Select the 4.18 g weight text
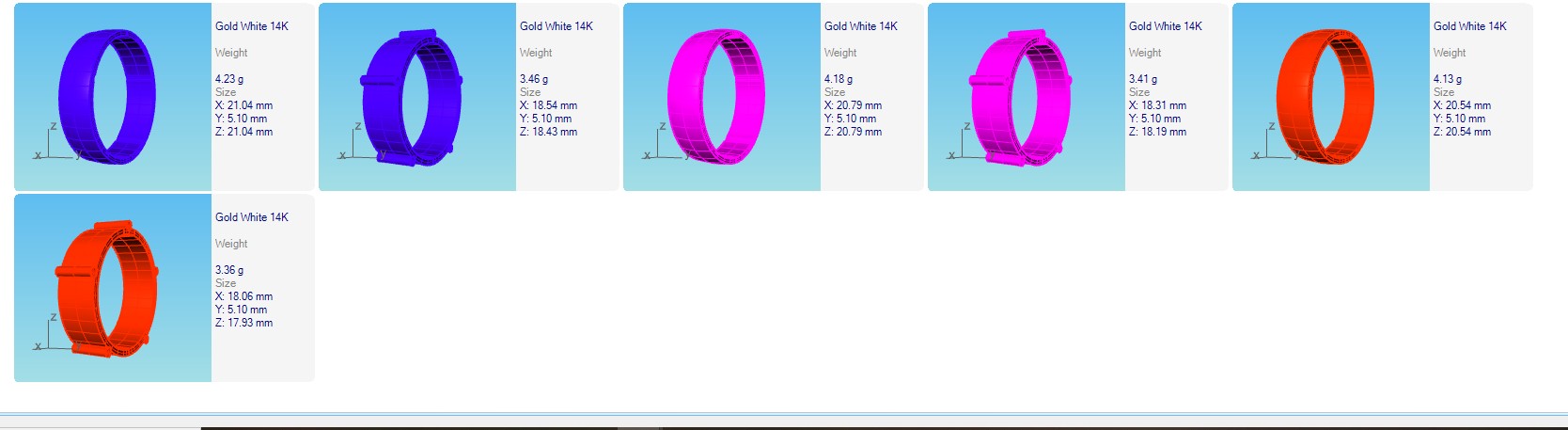The height and width of the screenshot is (430, 1568). point(839,79)
